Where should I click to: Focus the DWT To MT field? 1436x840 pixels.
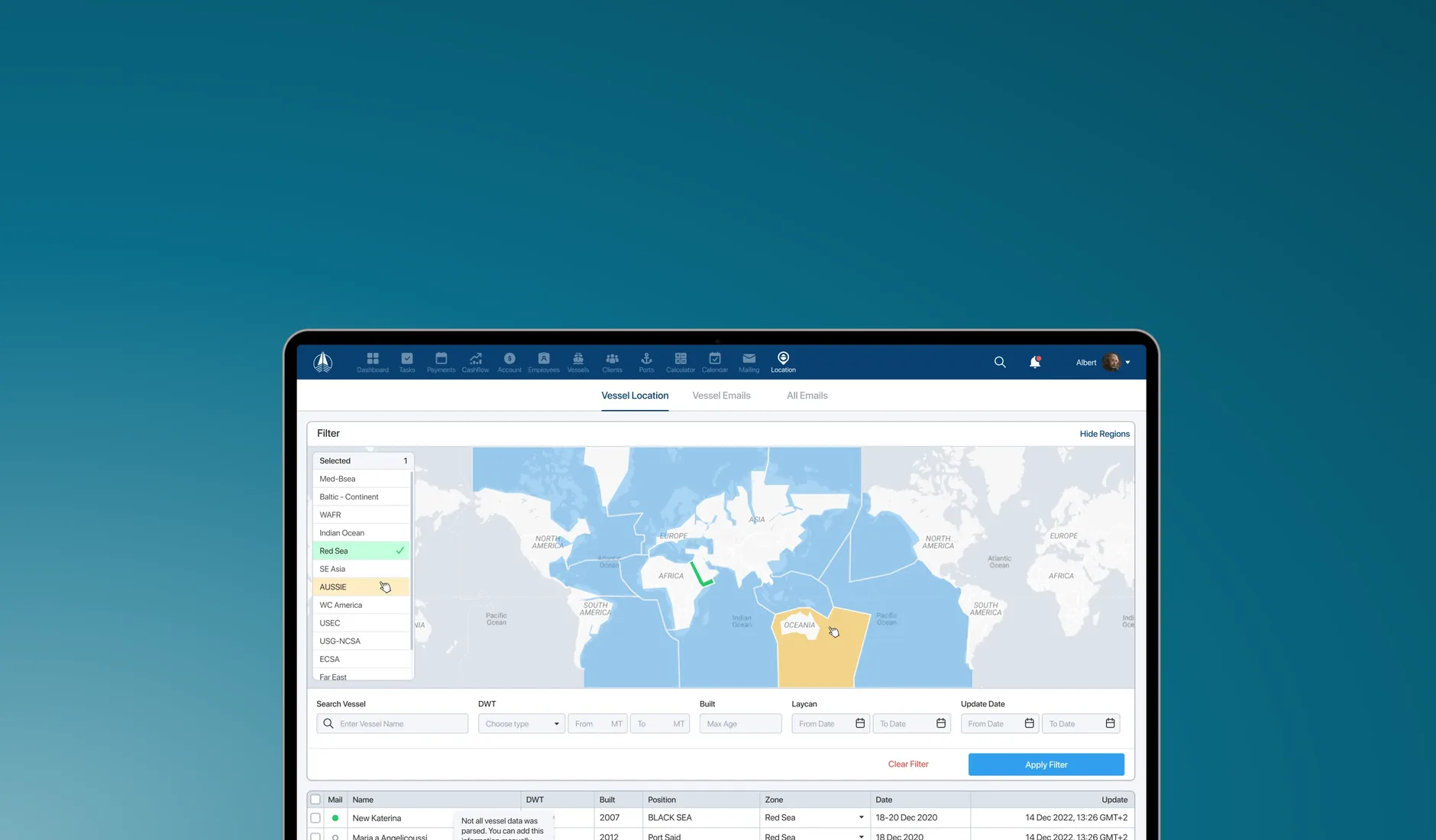[x=660, y=723]
